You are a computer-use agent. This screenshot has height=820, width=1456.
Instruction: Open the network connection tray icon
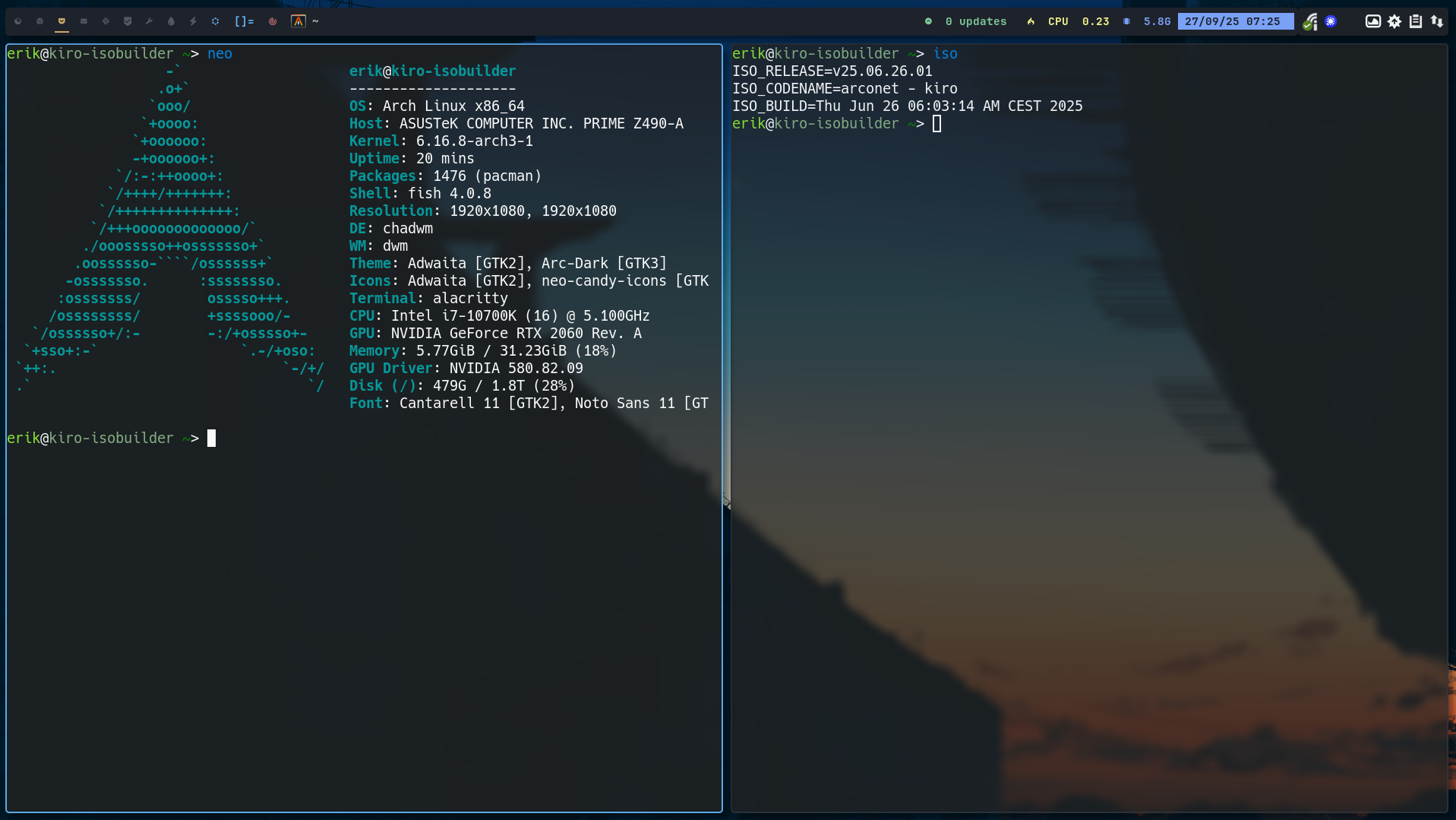tap(1310, 22)
